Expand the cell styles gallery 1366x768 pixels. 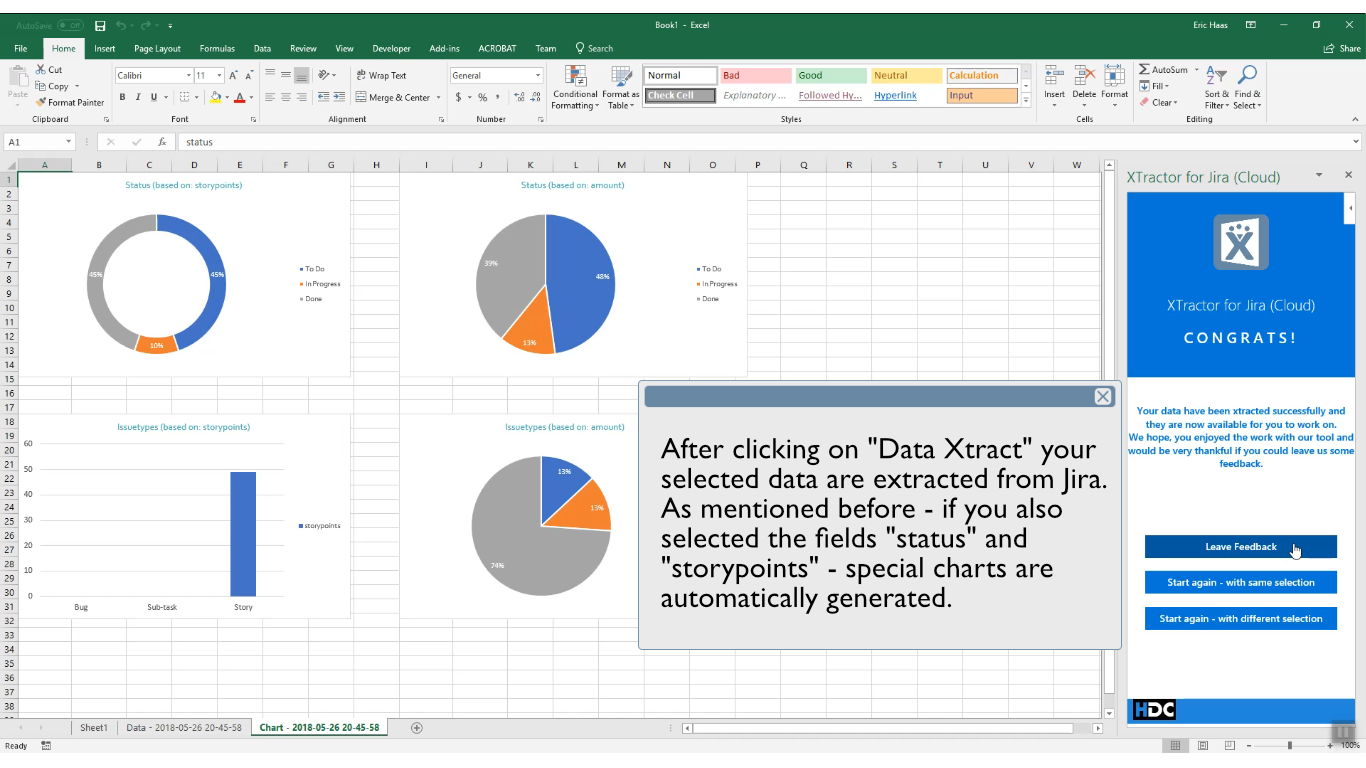click(1025, 100)
